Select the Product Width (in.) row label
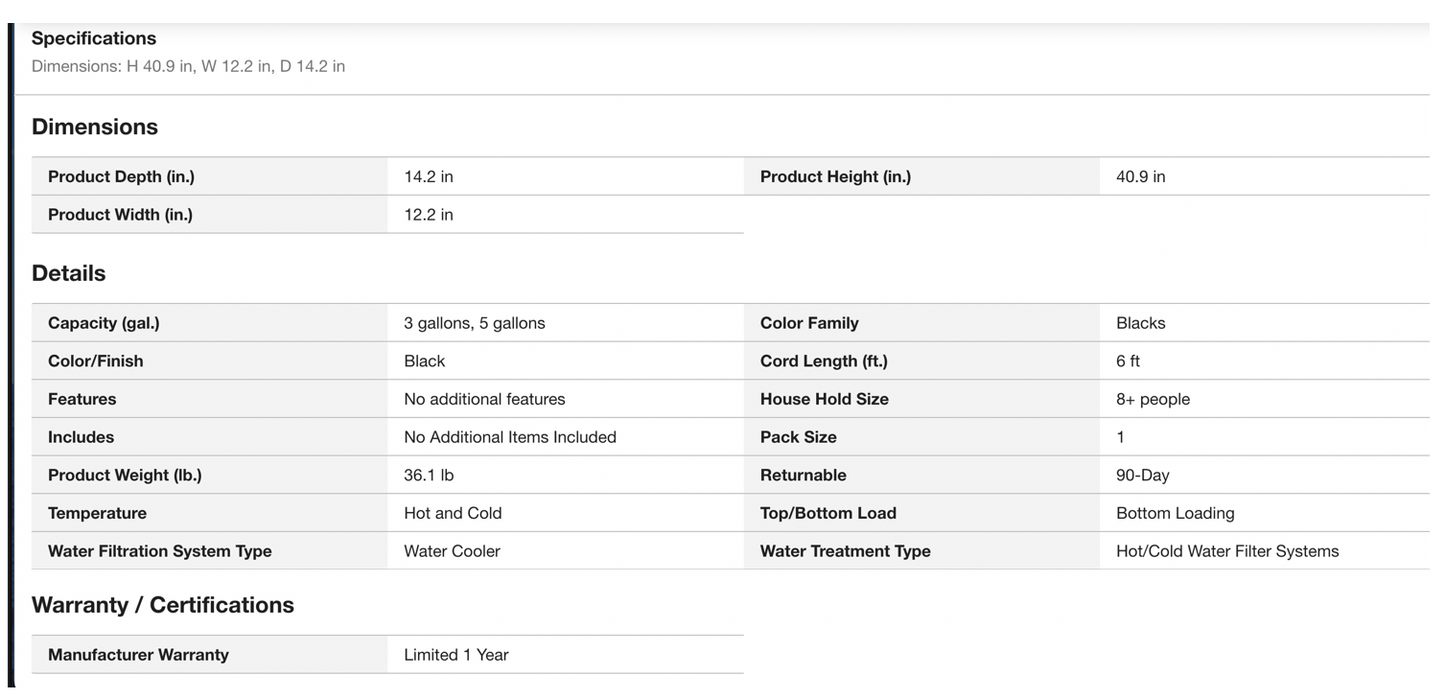This screenshot has height=698, width=1445. tap(120, 215)
